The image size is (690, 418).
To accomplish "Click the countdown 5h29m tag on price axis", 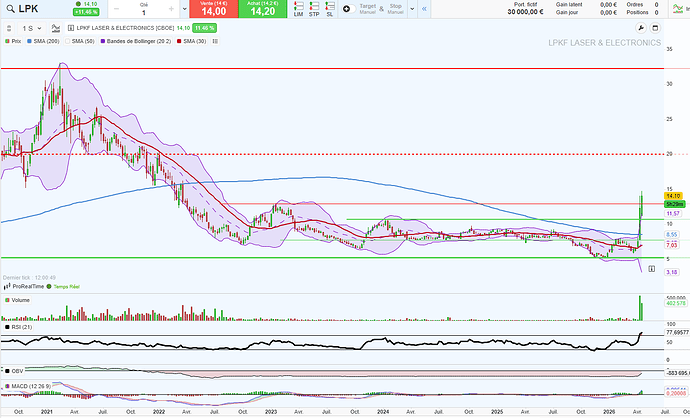I will point(675,204).
